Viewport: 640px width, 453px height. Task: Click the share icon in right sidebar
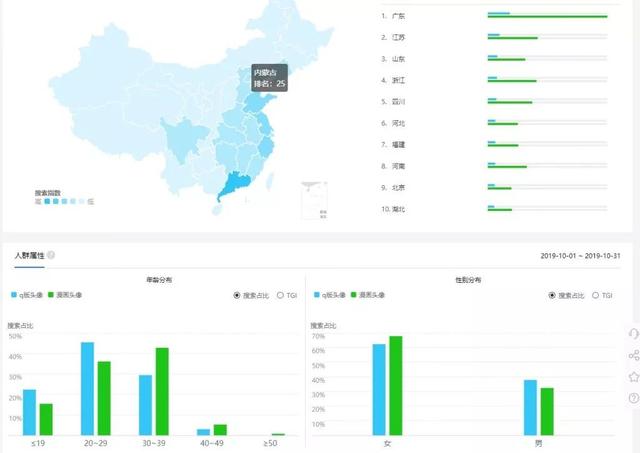[633, 356]
